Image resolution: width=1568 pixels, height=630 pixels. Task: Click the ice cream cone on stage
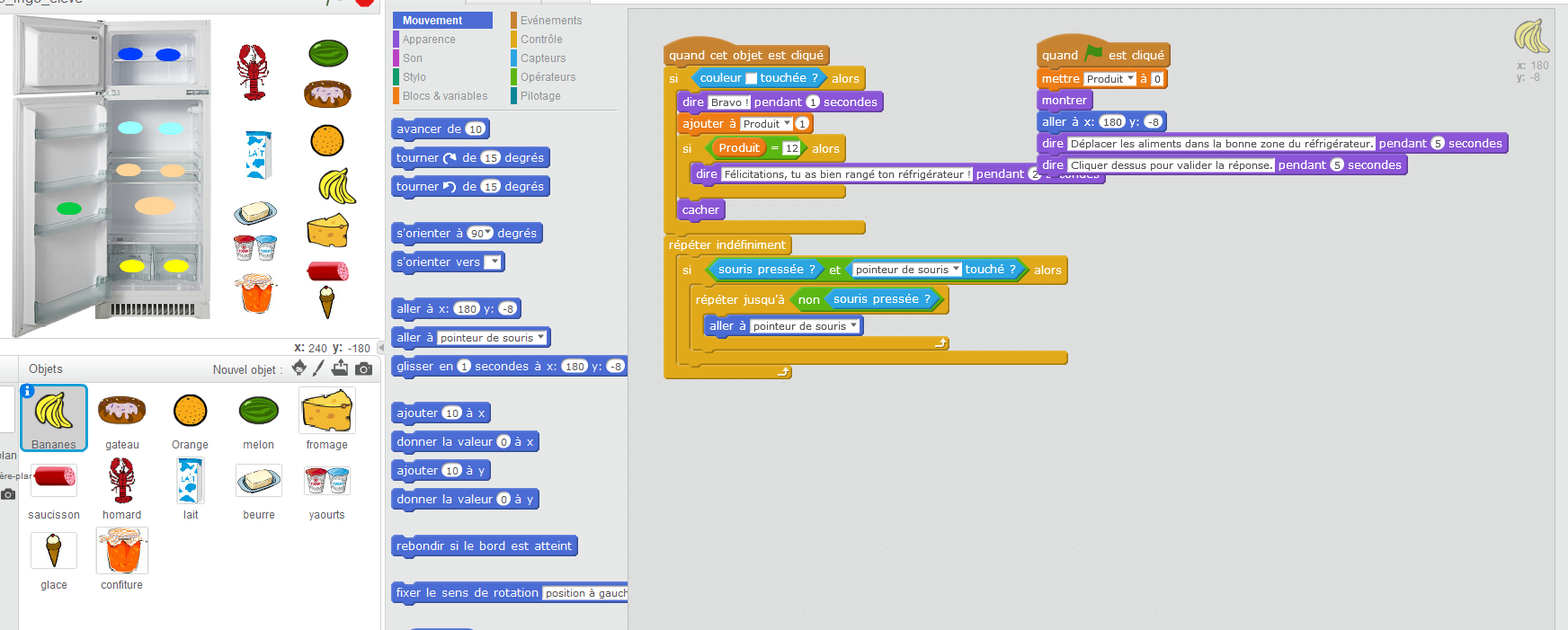pyautogui.click(x=326, y=301)
